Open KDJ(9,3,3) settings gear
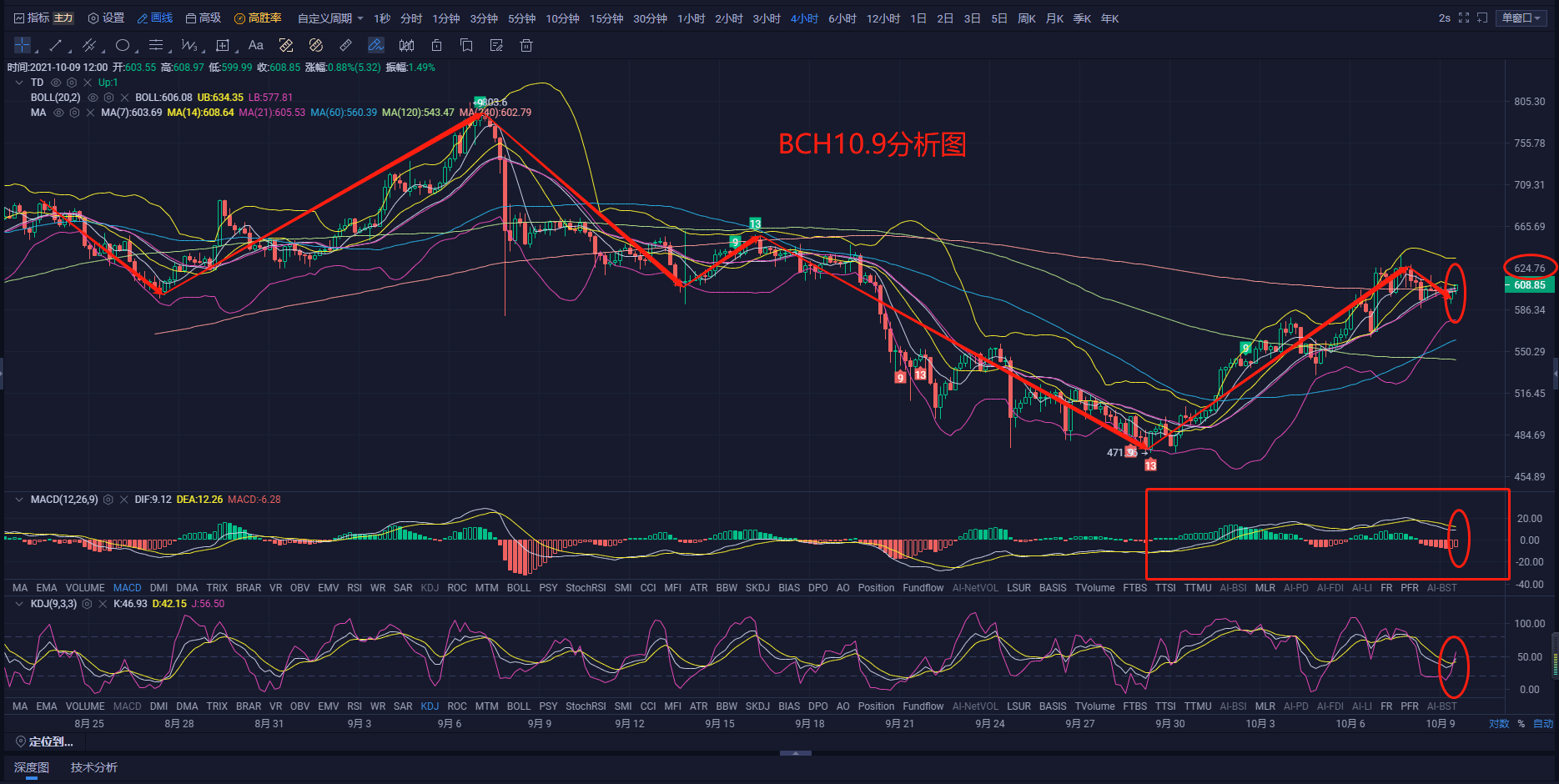The width and height of the screenshot is (1559, 784). pyautogui.click(x=87, y=604)
